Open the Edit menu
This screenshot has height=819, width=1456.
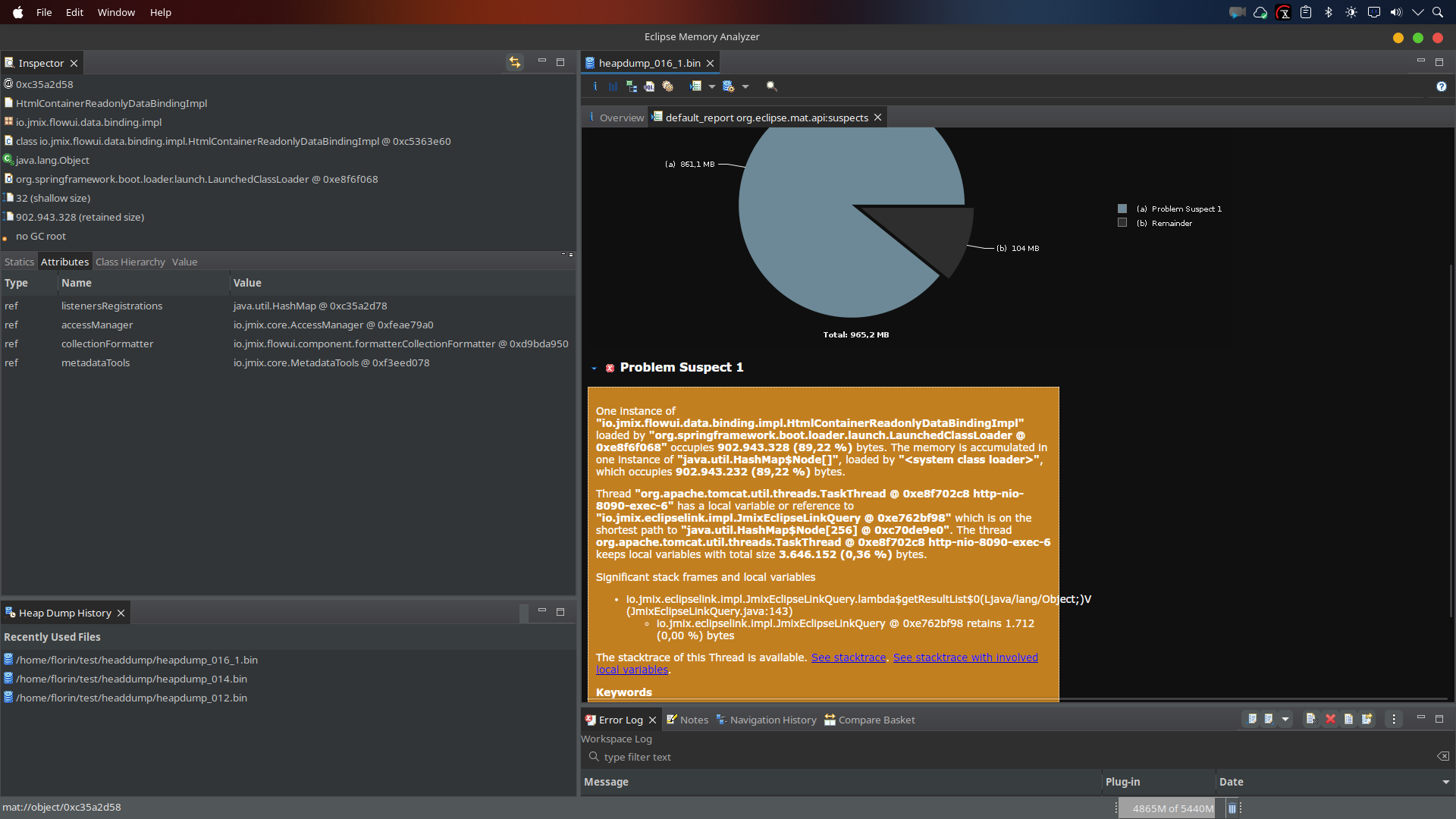pyautogui.click(x=74, y=12)
